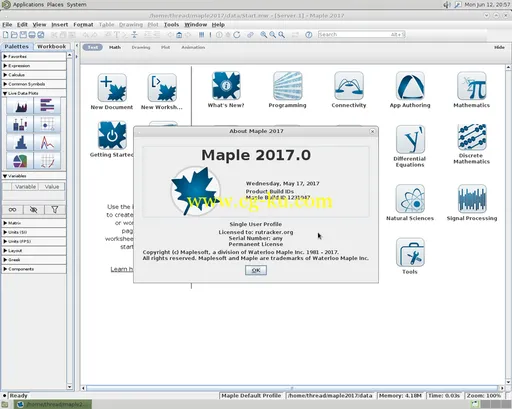Screen dimensions: 512x409
Task: Click the Variables panel filter funnel button
Action: [55, 210]
